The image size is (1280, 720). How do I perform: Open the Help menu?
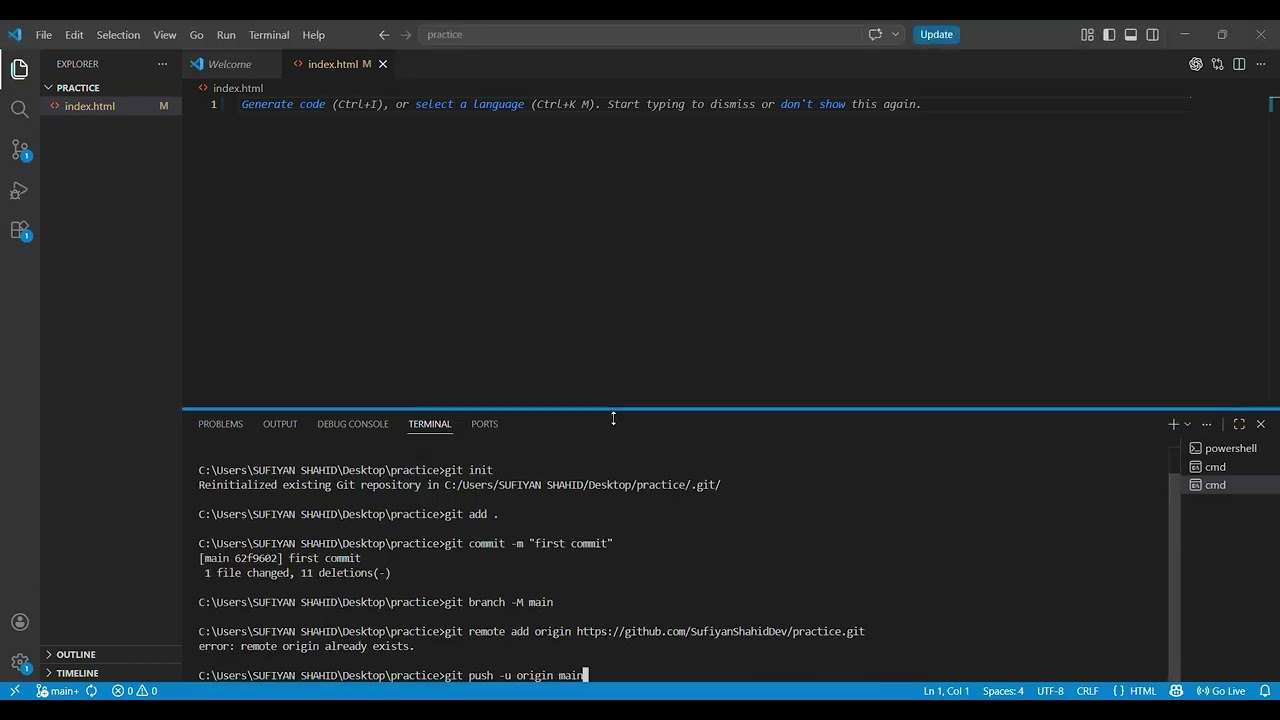point(313,35)
